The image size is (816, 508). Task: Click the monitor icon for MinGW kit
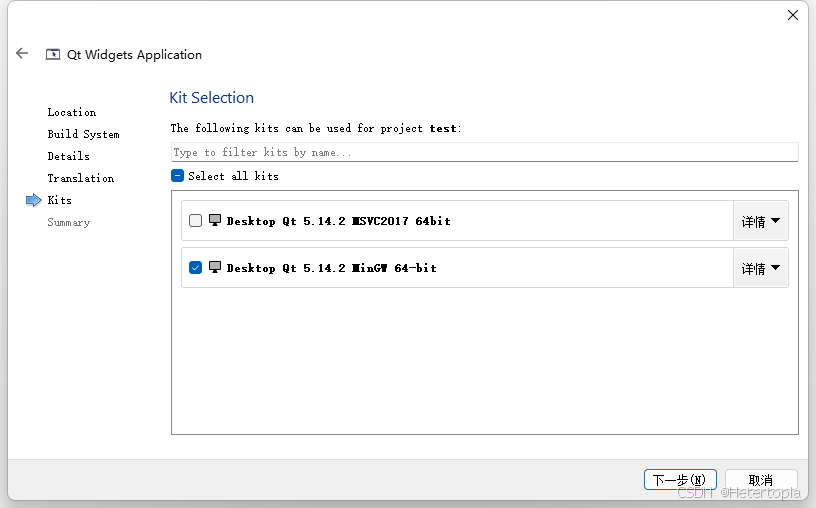[x=214, y=267]
